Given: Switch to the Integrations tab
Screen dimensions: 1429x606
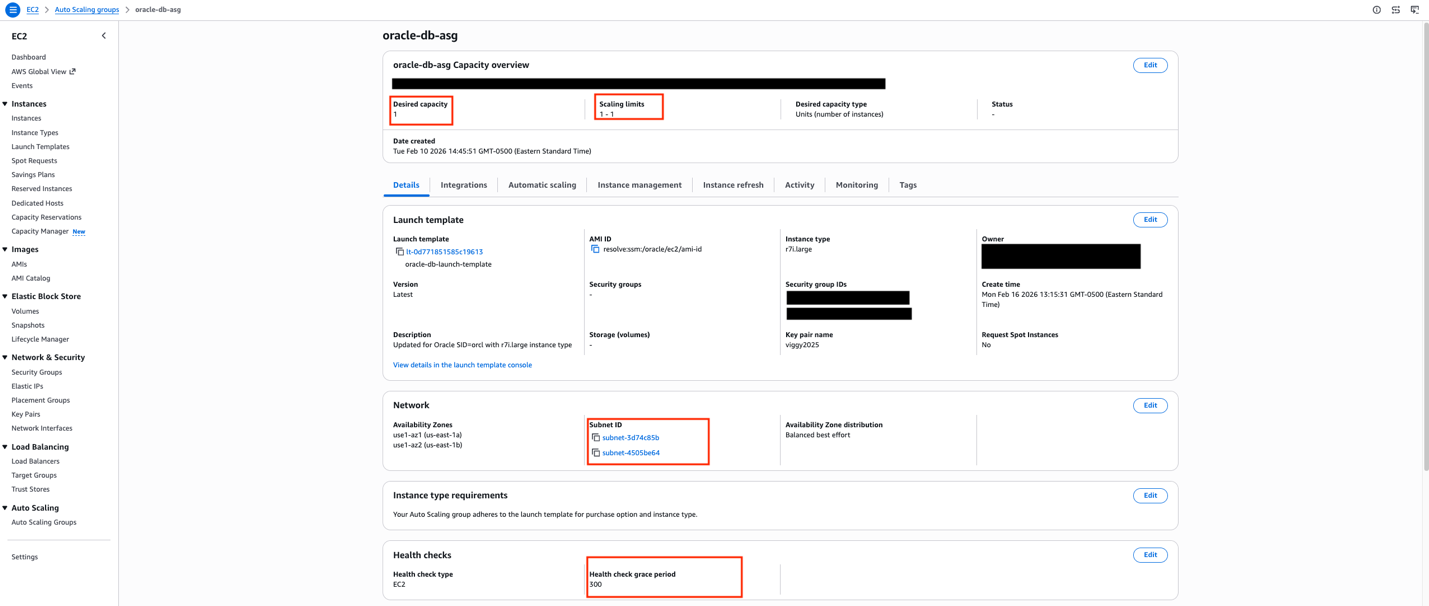Looking at the screenshot, I should 464,185.
